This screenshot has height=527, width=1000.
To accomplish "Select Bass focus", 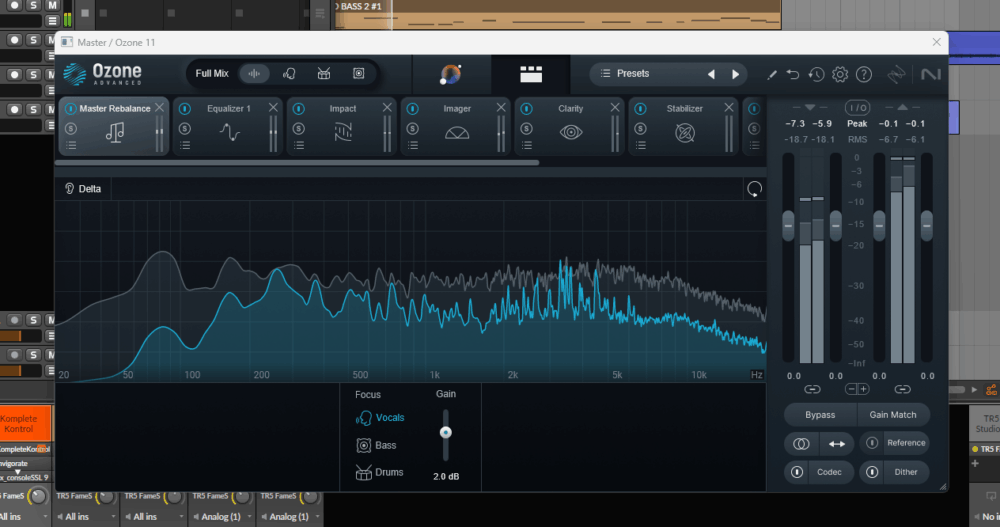I will tap(376, 445).
